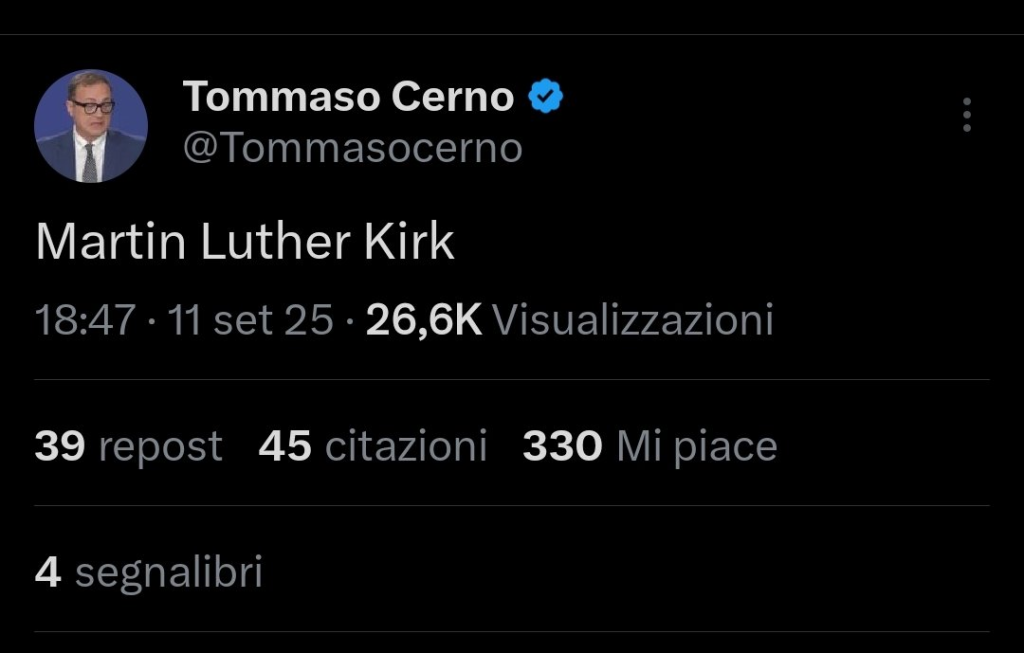View the citazioni quotes list
Screen dimensions: 1024x653
tap(406, 446)
